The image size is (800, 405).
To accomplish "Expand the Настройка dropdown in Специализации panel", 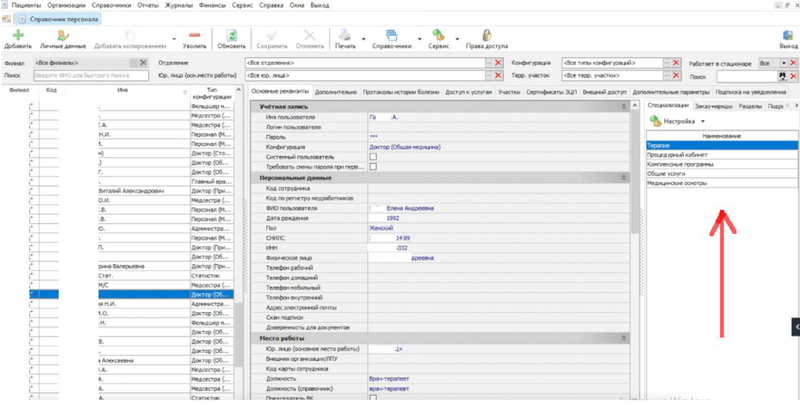I will [682, 121].
